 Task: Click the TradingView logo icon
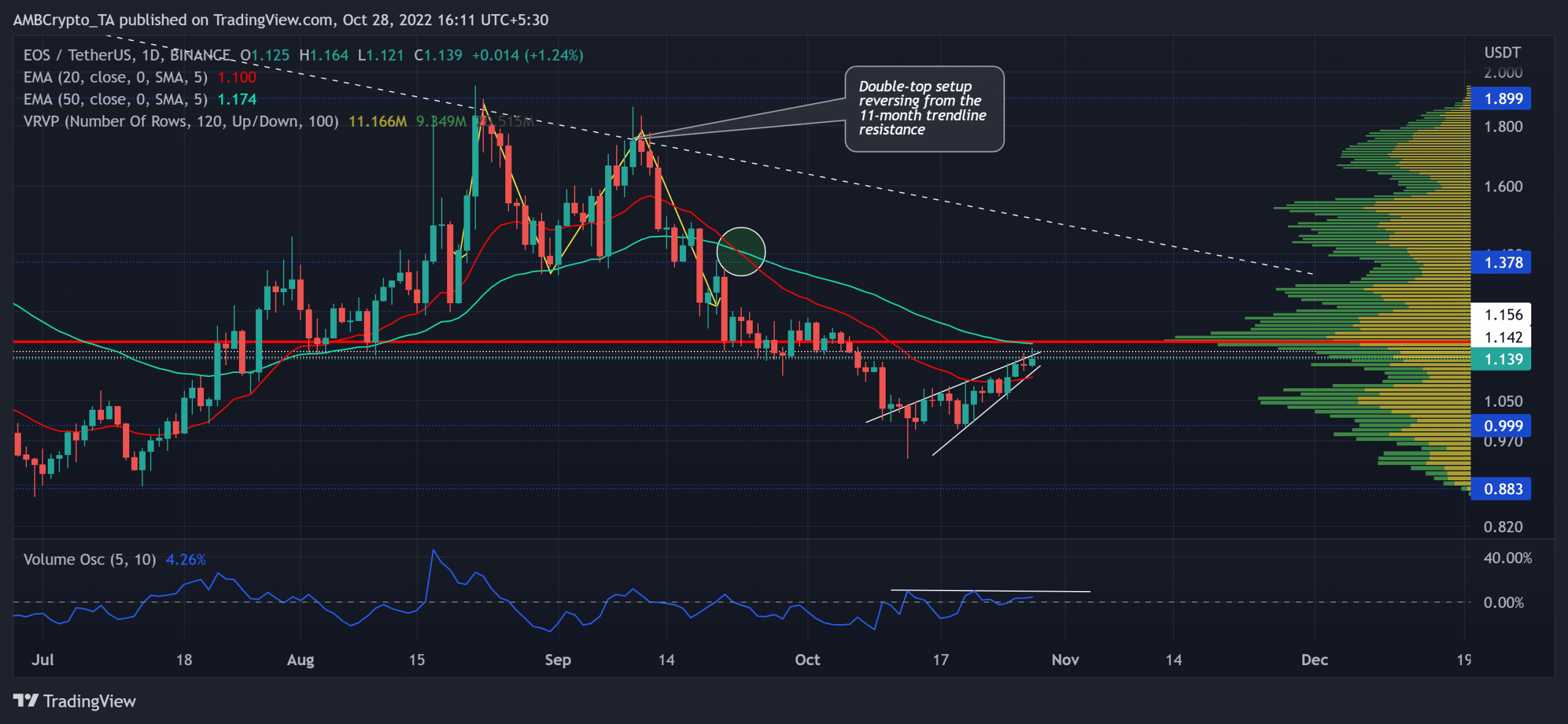click(26, 700)
